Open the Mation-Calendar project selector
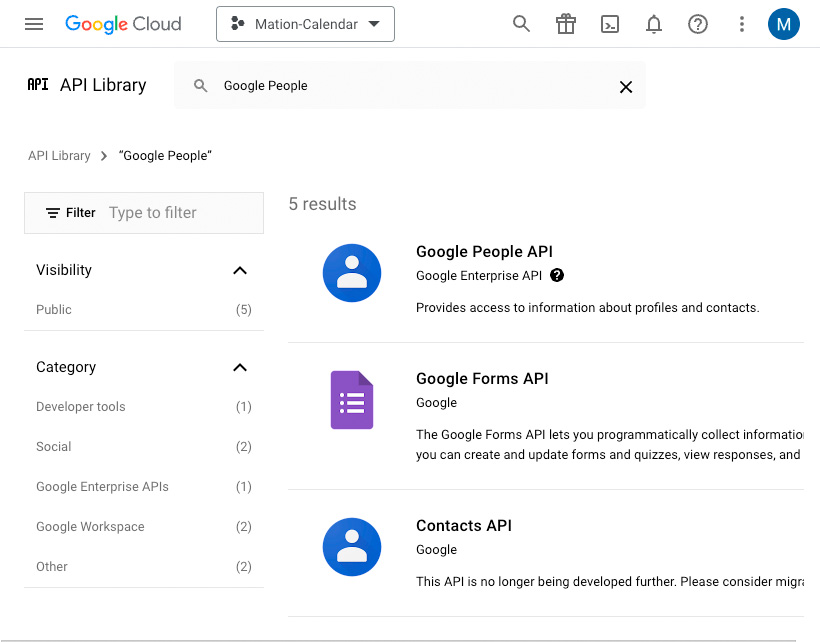The width and height of the screenshot is (820, 642). (305, 24)
